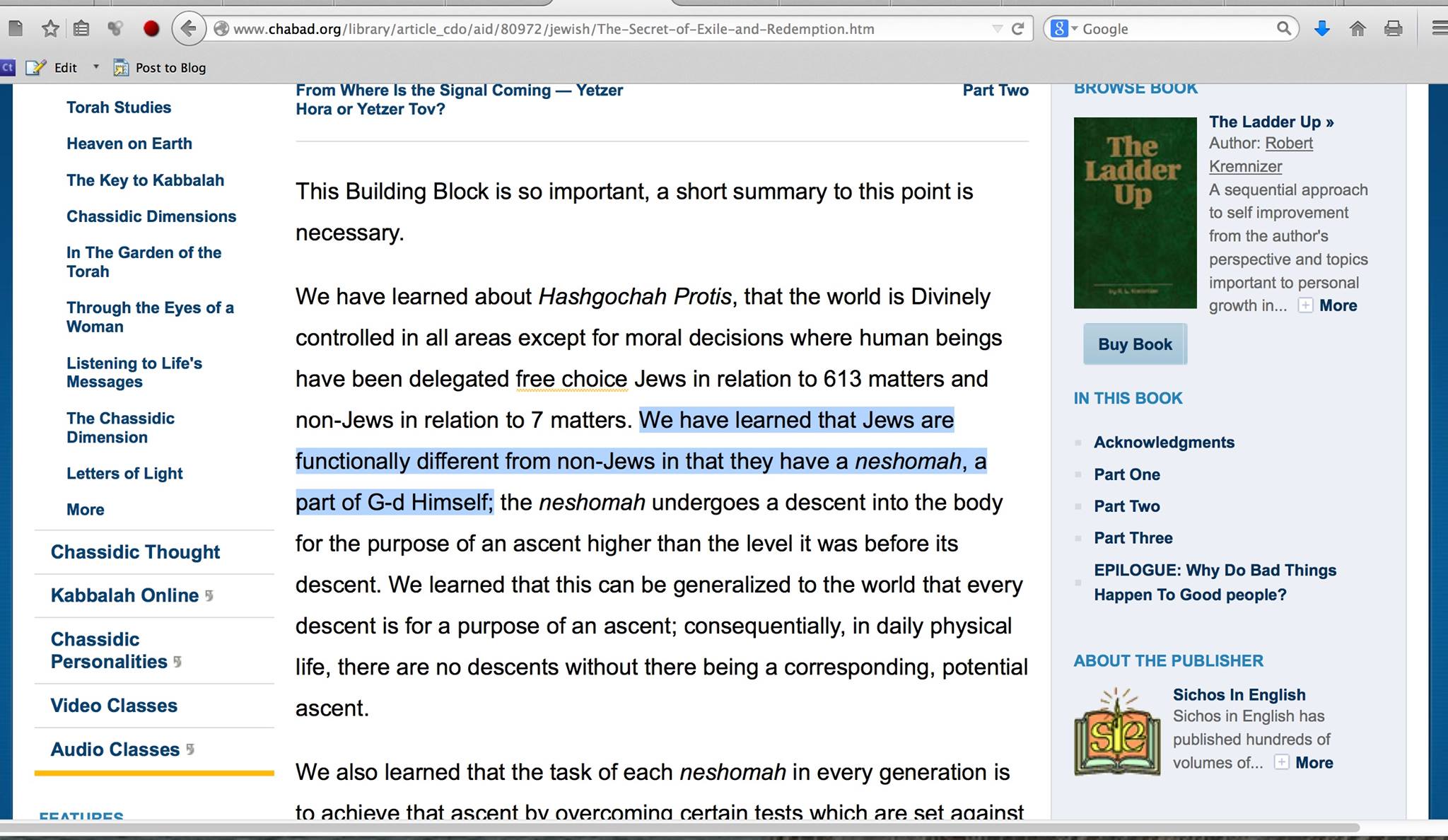Open Google search engine dropdown
This screenshot has height=840, width=1448.
pos(1064,29)
